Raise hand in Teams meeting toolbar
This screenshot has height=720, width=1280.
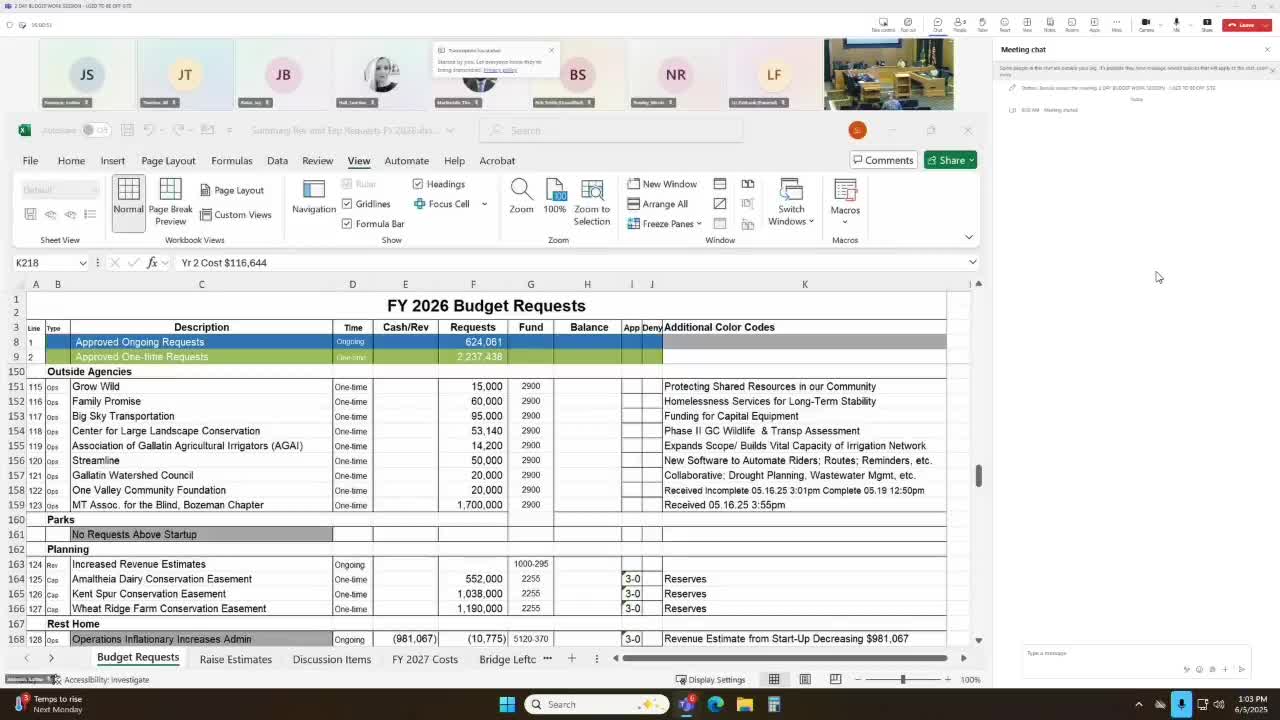coord(982,24)
